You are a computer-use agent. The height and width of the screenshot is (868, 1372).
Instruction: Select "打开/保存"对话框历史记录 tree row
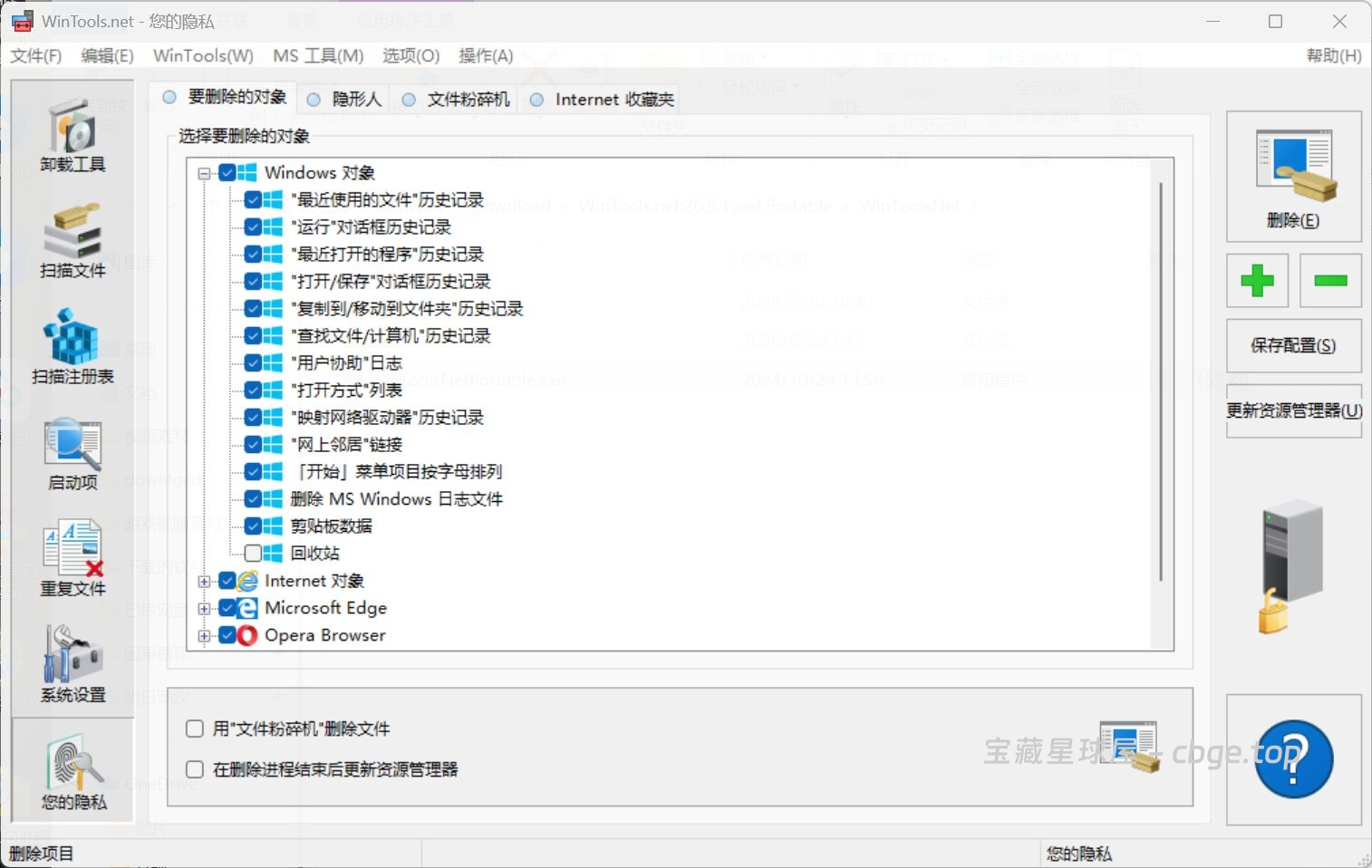[x=391, y=282]
